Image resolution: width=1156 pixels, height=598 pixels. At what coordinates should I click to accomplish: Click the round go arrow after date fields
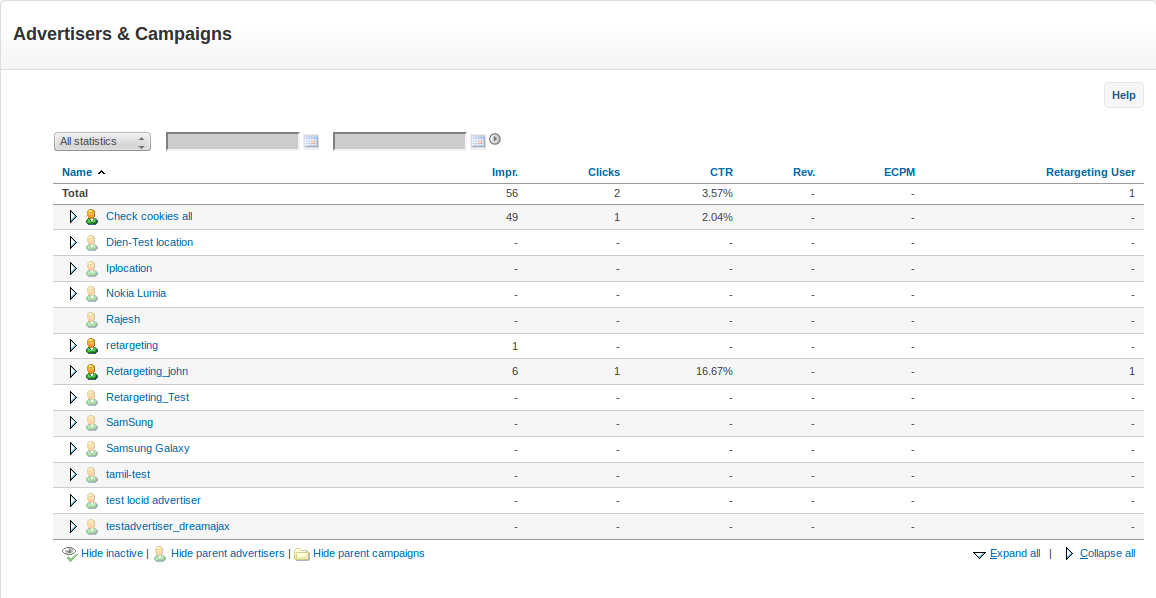494,140
